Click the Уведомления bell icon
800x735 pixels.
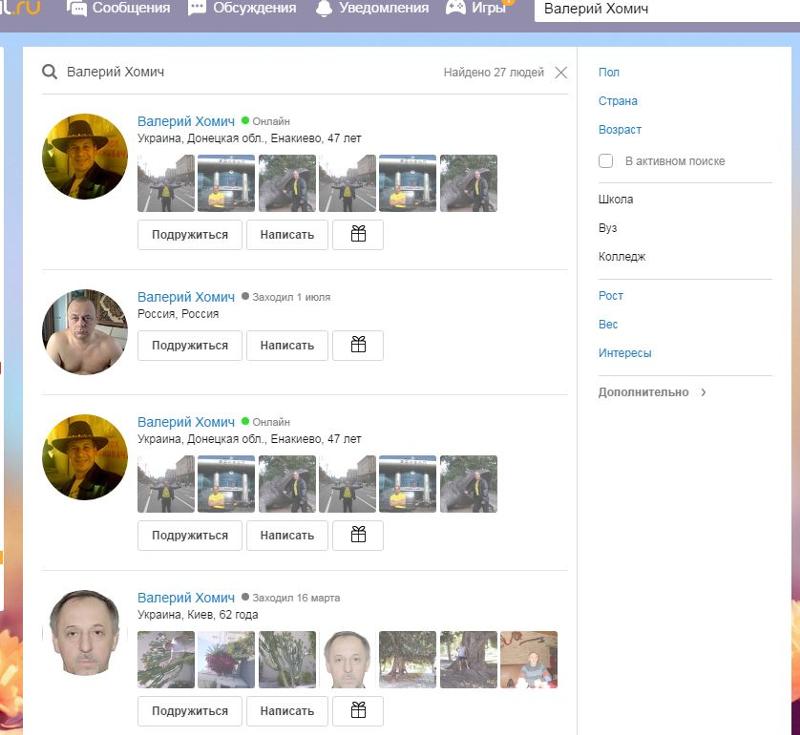(x=324, y=8)
